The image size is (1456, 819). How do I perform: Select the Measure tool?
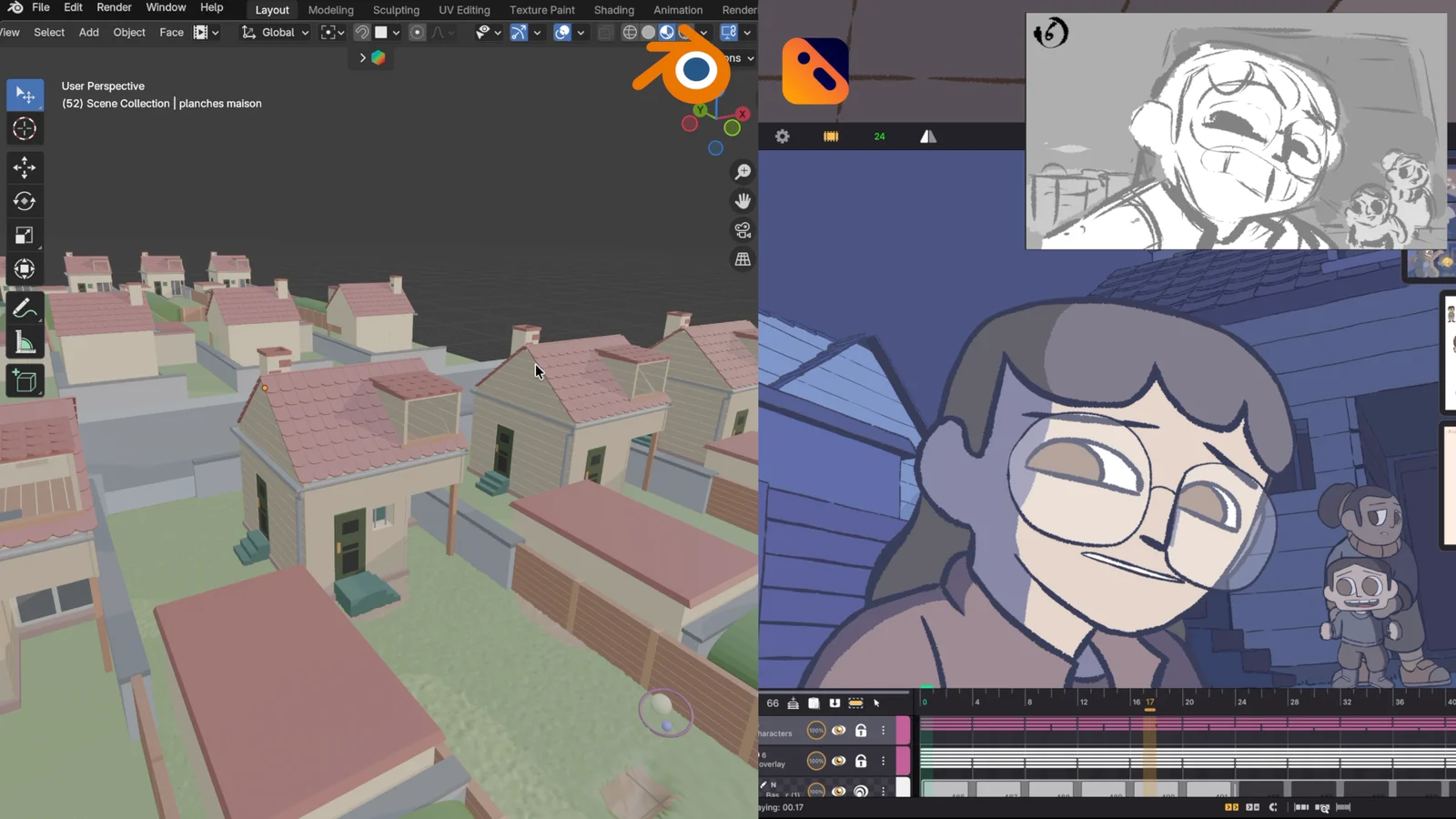click(25, 343)
